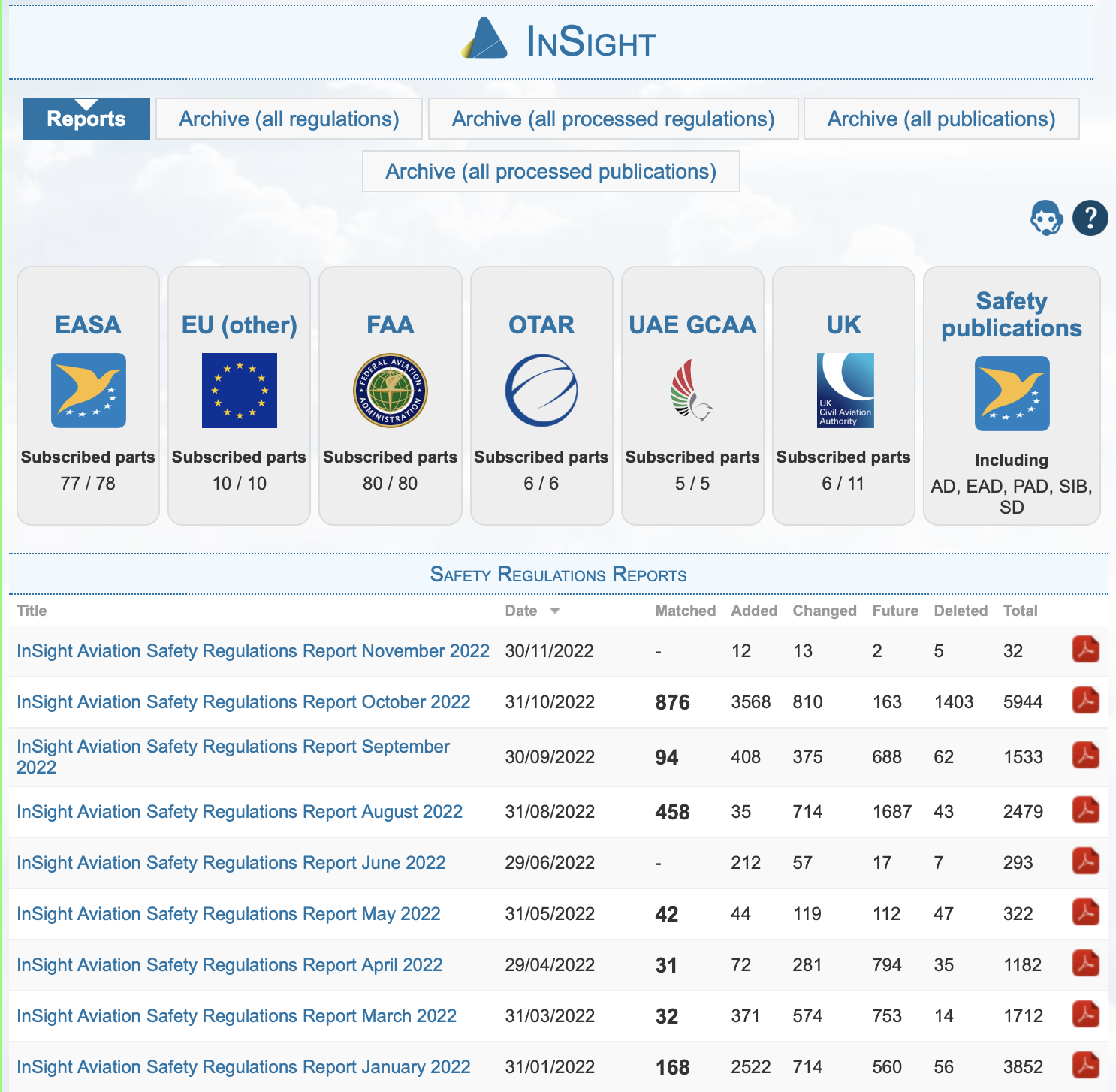Screen dimensions: 1116x1092
Task: Click UK subscribed parts 6 / 11
Action: pyautogui.click(x=843, y=483)
